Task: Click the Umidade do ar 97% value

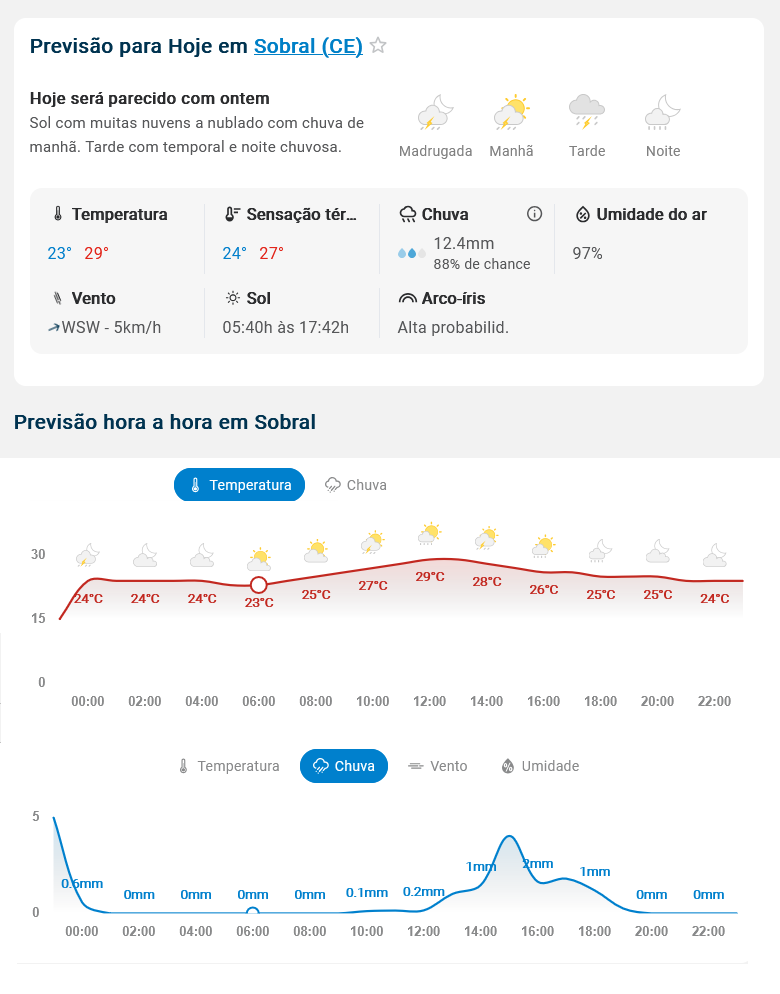Action: [x=587, y=253]
